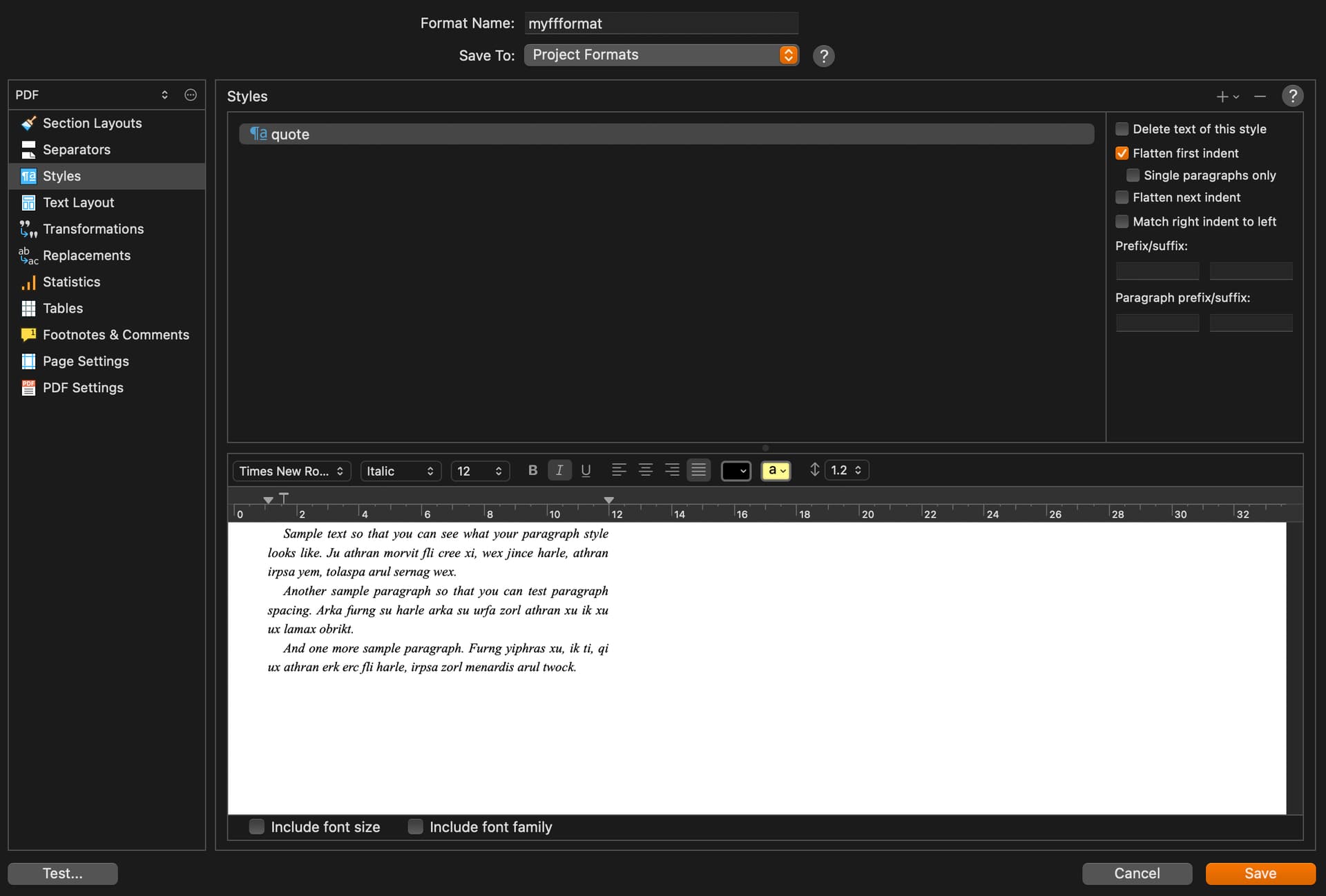Click the Save button
Screen dimensions: 1326x896
coord(1260,873)
